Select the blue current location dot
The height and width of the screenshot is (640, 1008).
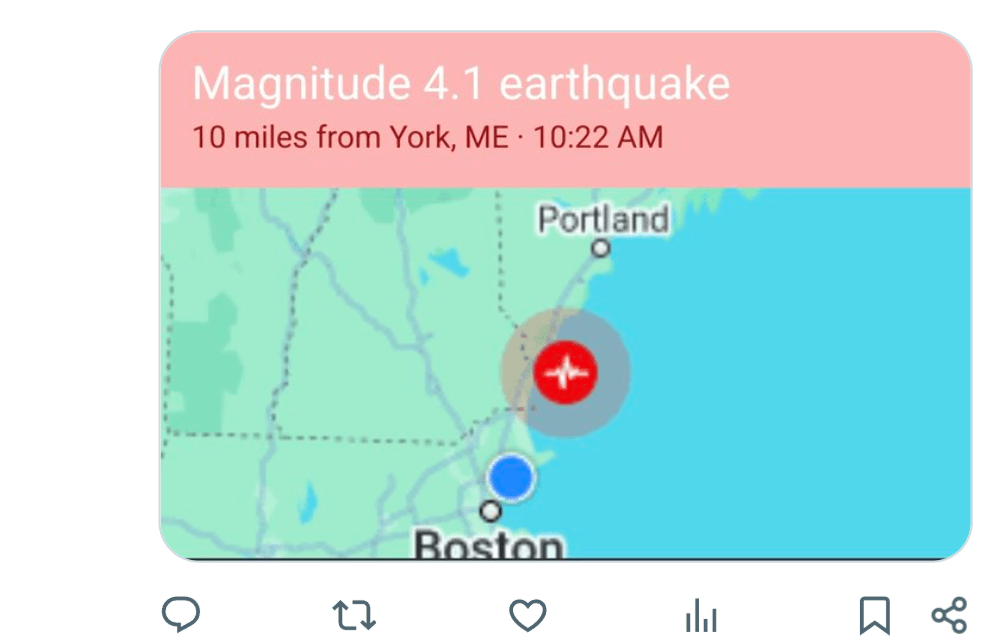point(512,477)
